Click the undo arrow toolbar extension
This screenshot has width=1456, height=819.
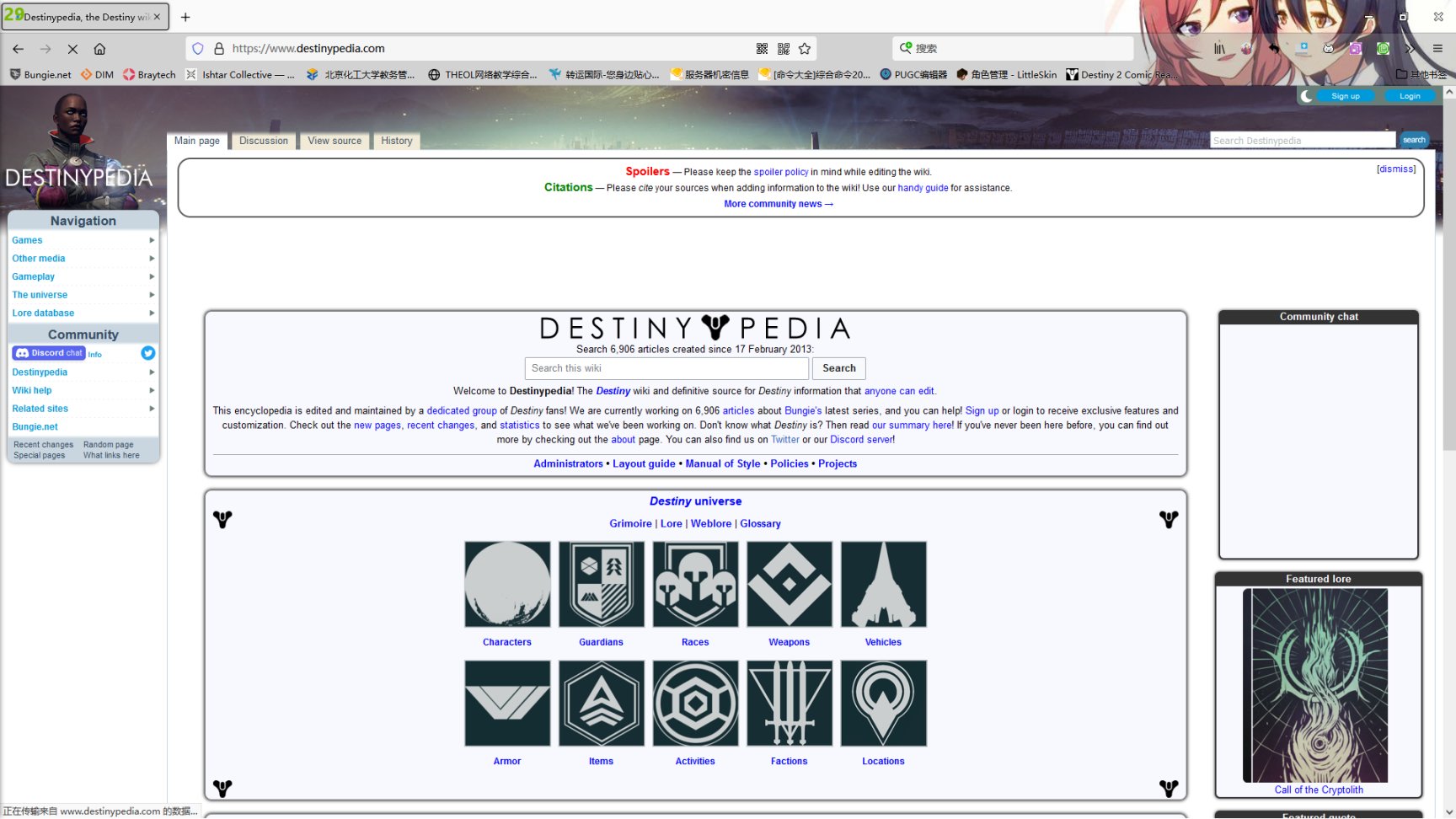tap(1274, 49)
